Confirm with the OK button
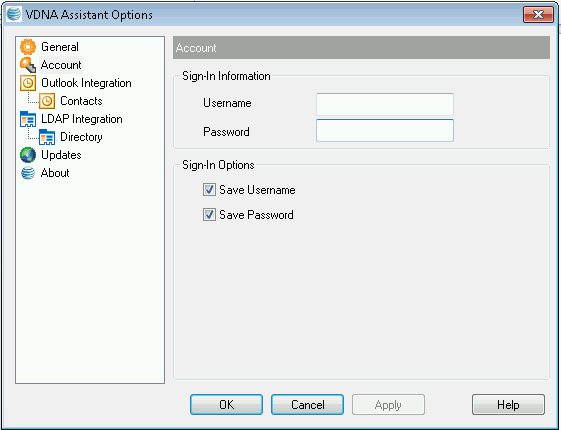The width and height of the screenshot is (561, 430). point(226,405)
